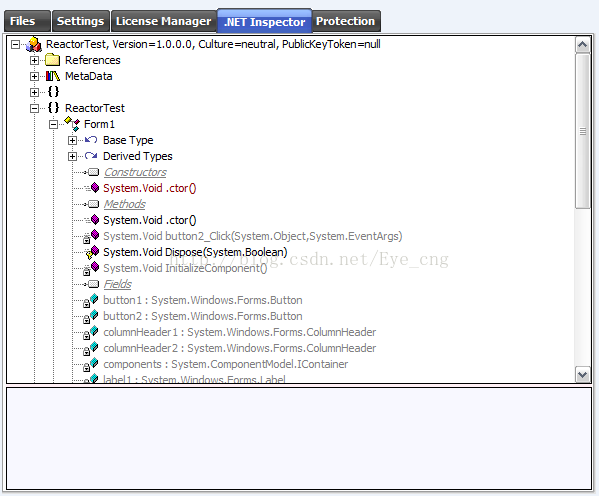Click the Dispose method icon
Screen dimensions: 599x496
coord(92,253)
